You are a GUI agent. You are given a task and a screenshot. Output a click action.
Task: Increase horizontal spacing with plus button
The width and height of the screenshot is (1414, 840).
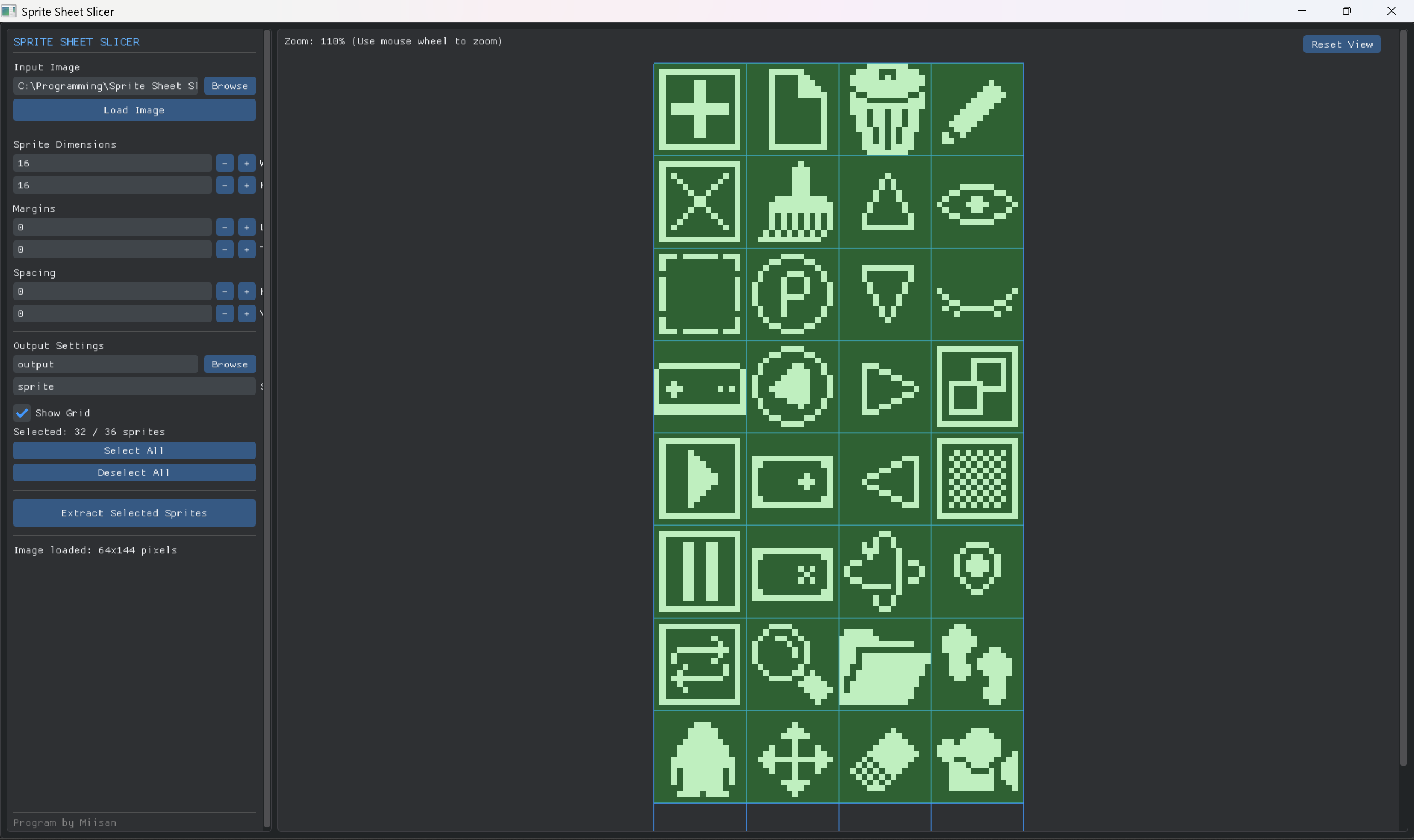[246, 291]
